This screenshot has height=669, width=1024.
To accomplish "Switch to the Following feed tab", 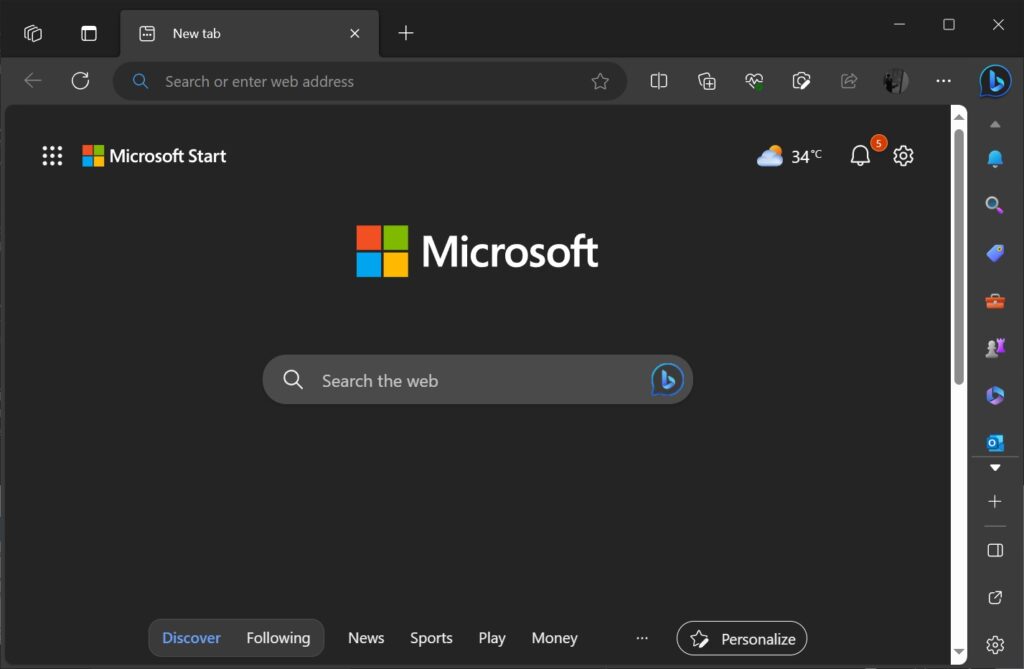I will 278,638.
